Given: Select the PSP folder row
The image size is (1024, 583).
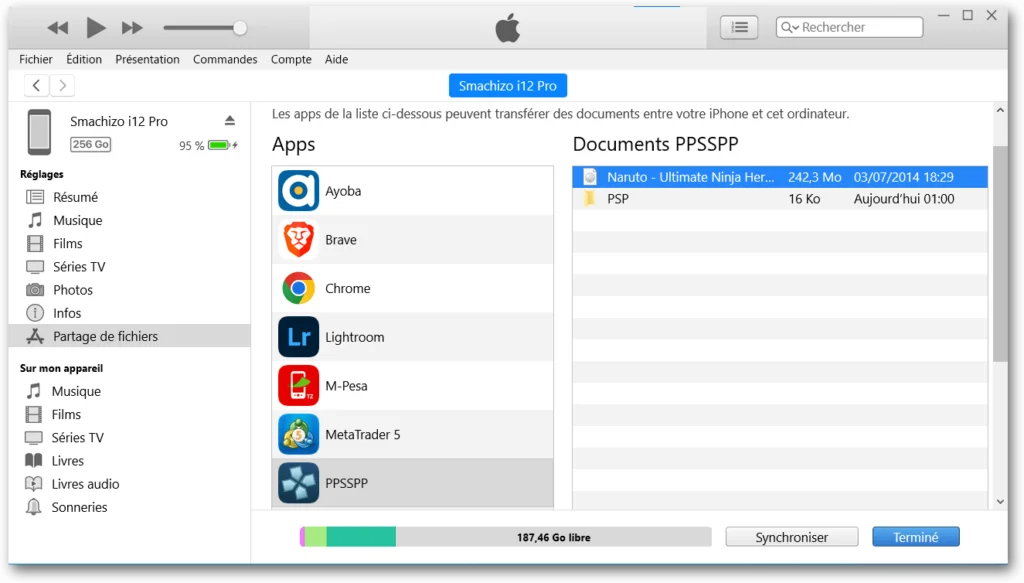Looking at the screenshot, I should pyautogui.click(x=780, y=199).
